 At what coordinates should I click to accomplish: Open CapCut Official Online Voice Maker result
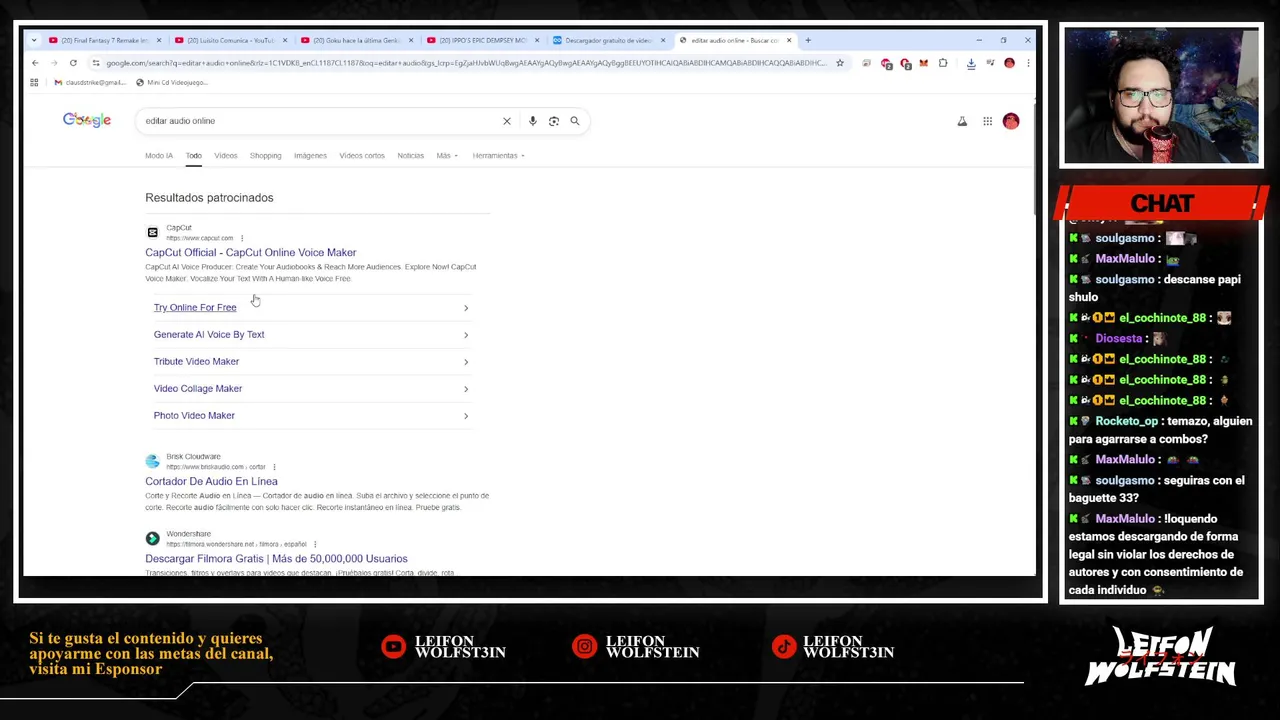click(250, 252)
